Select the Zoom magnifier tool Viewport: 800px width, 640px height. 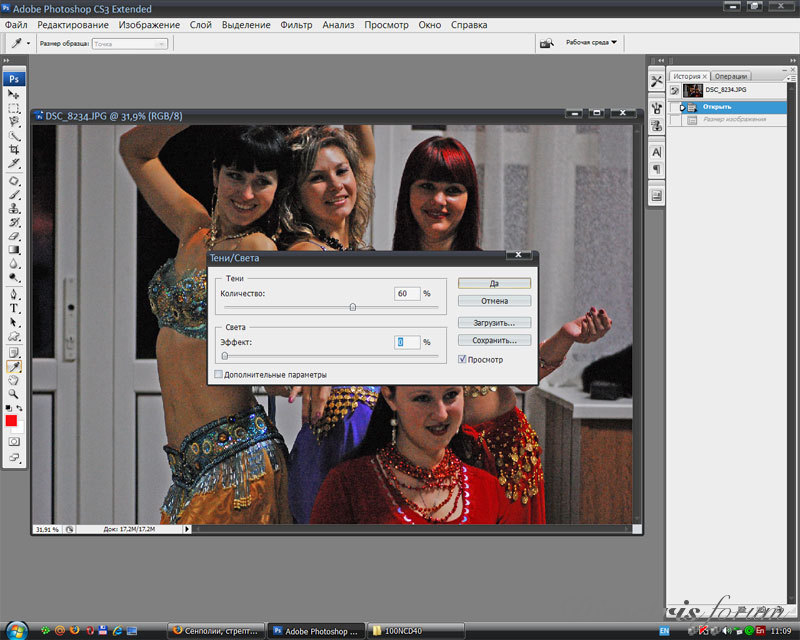pos(14,394)
